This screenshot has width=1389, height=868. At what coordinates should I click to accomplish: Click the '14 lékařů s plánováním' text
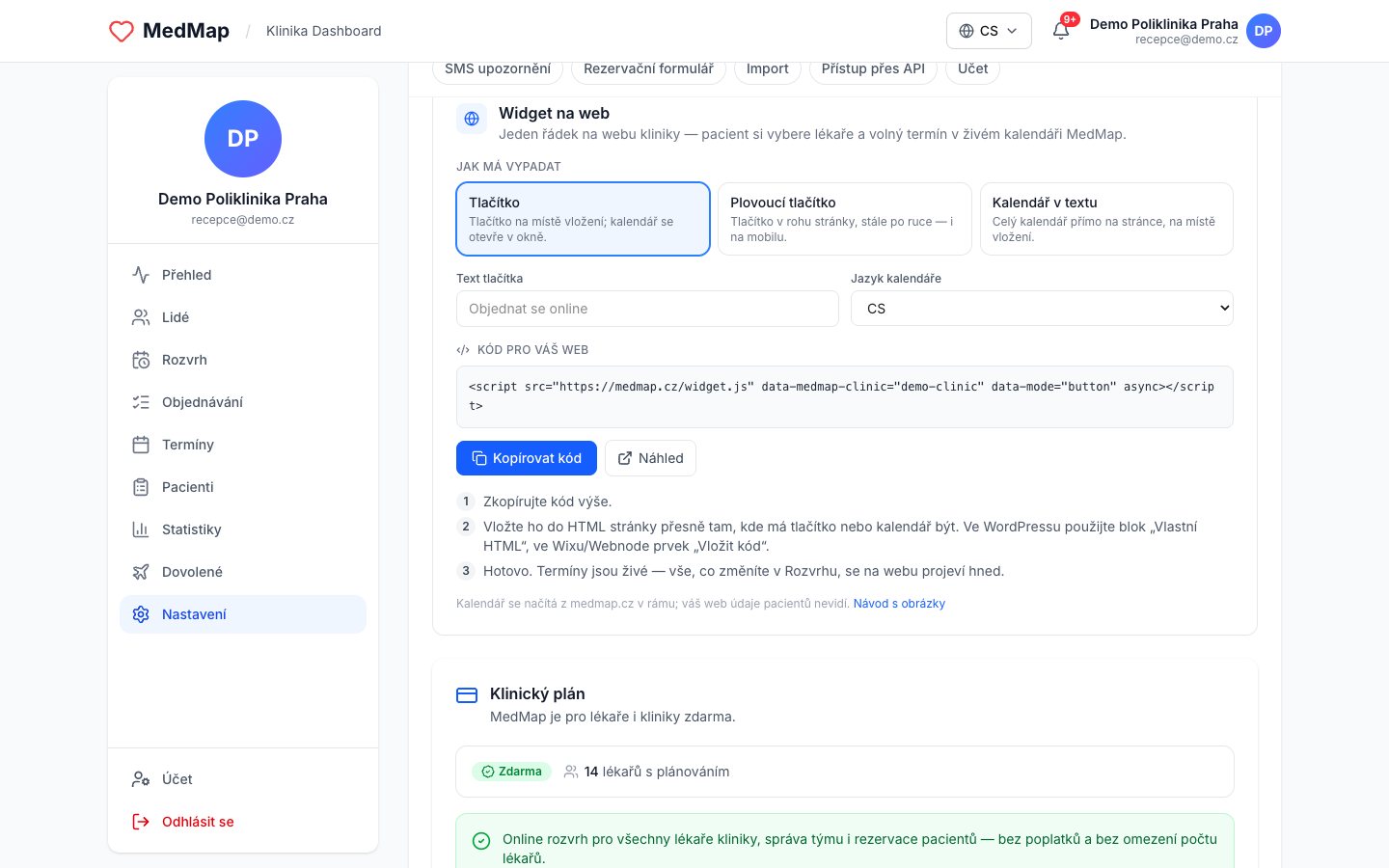click(657, 772)
